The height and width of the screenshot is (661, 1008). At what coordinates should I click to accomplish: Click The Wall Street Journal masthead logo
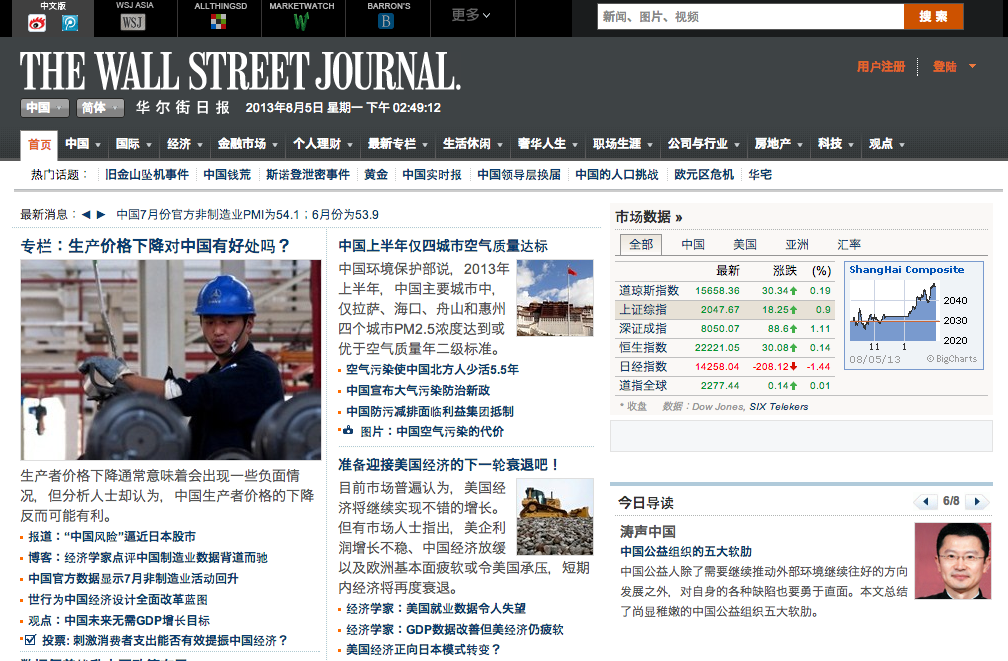(240, 71)
